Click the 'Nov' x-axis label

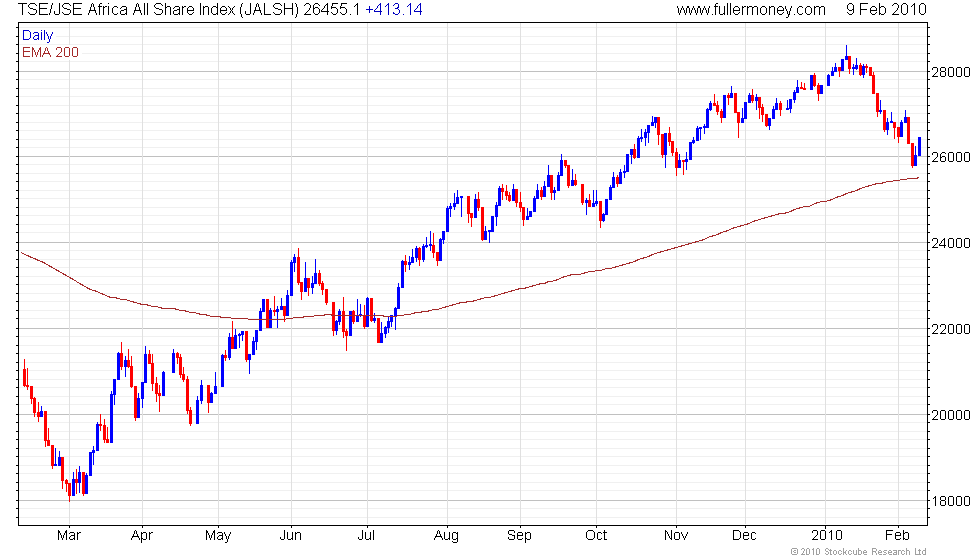point(676,536)
